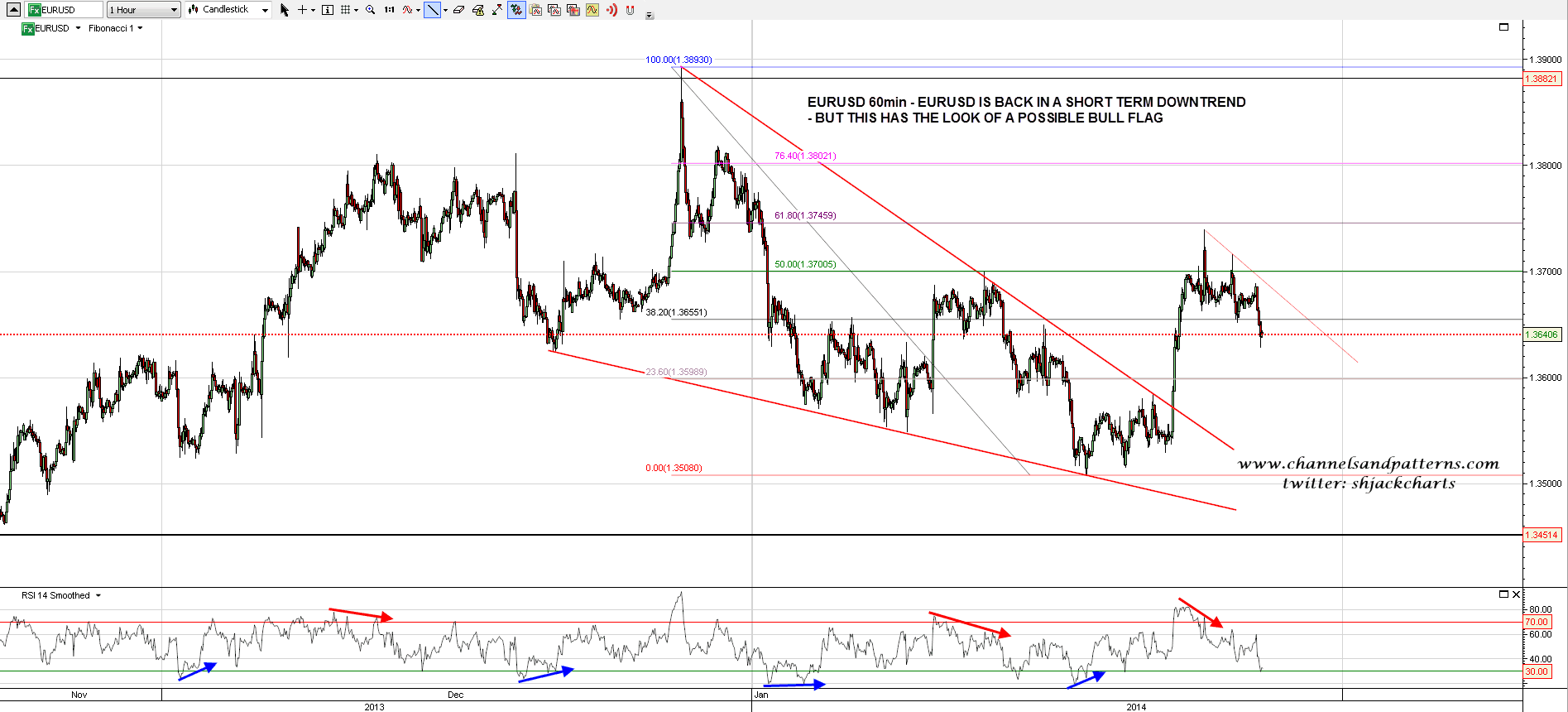Open the zoom magnifier tool
1568x712 pixels.
(370, 10)
